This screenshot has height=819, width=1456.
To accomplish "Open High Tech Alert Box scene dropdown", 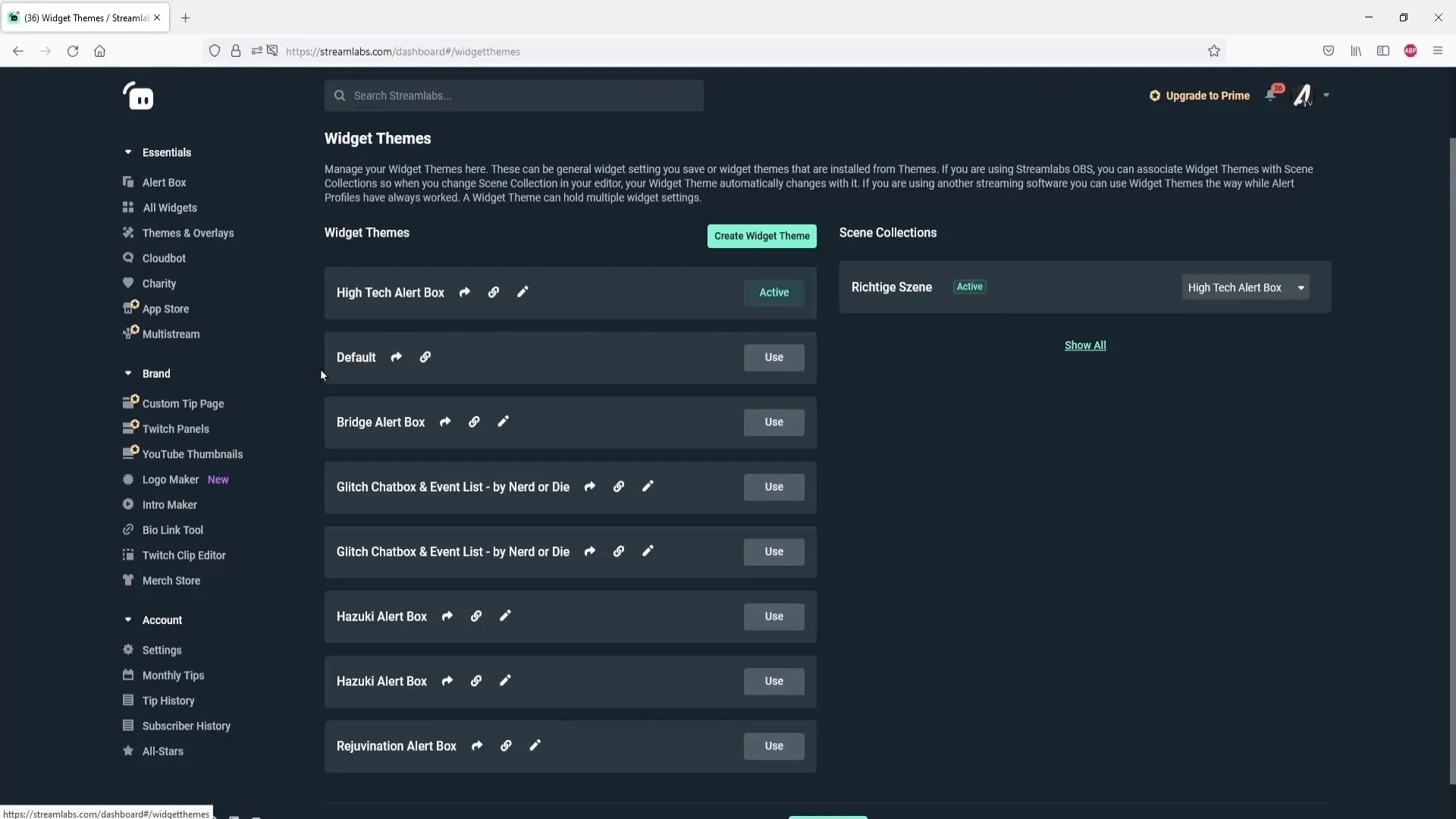I will coord(1245,287).
